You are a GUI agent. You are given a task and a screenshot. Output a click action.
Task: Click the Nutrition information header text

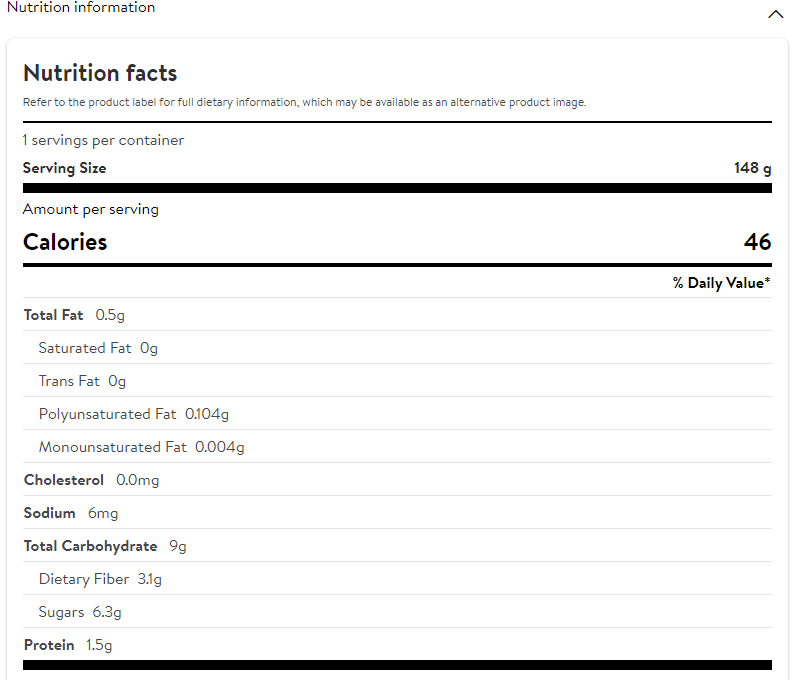pos(81,8)
